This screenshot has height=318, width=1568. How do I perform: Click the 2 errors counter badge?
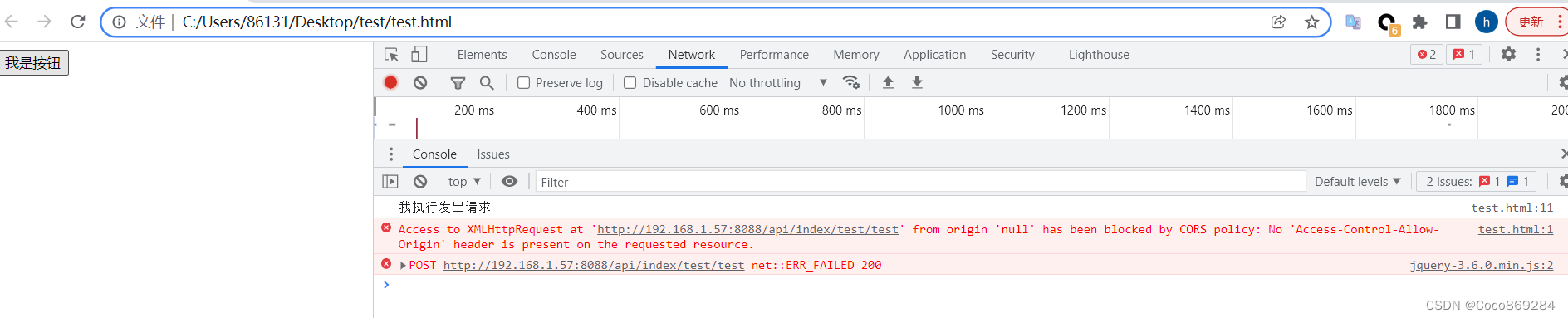[1427, 55]
